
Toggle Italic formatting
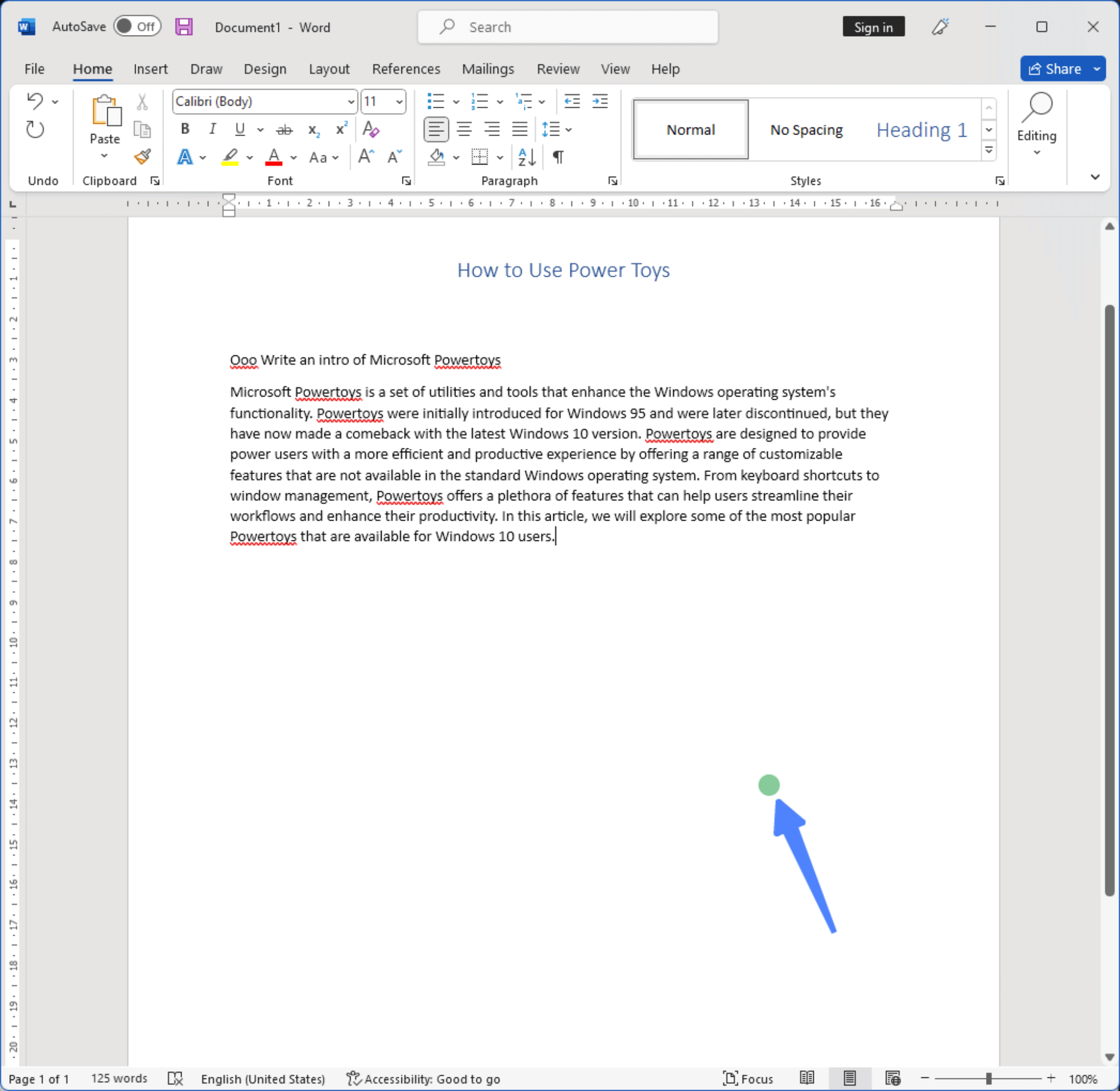(213, 130)
